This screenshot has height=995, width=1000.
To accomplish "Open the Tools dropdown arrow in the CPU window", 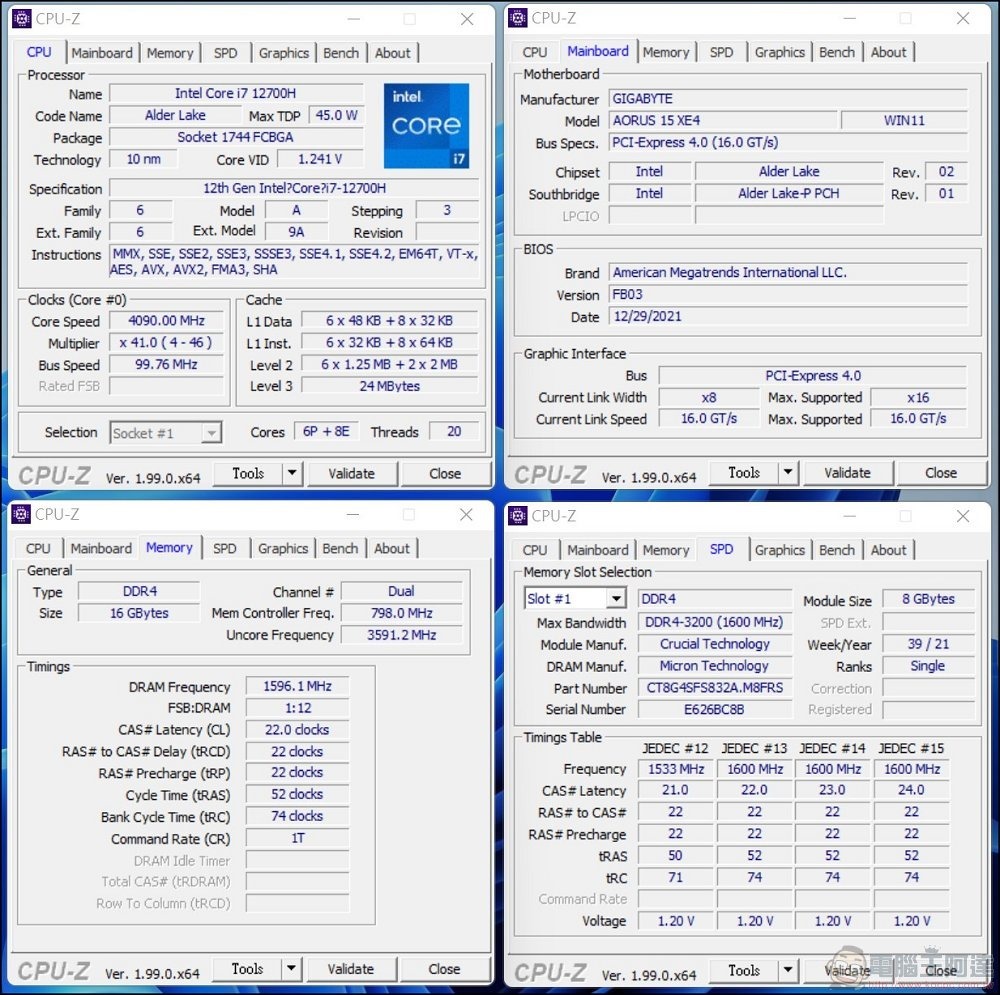I will tap(290, 472).
